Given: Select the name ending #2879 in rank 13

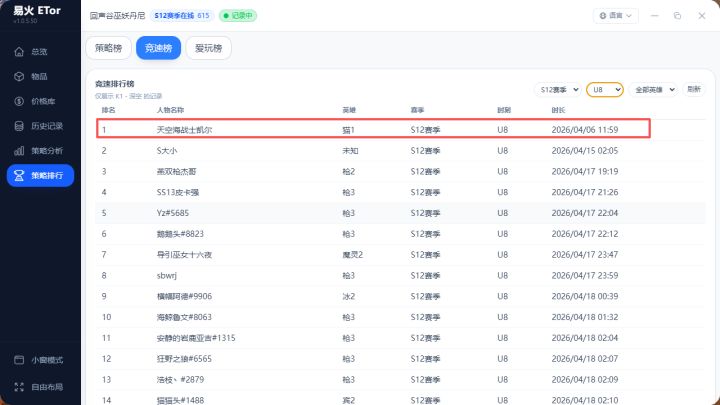Looking at the screenshot, I should coord(180,380).
